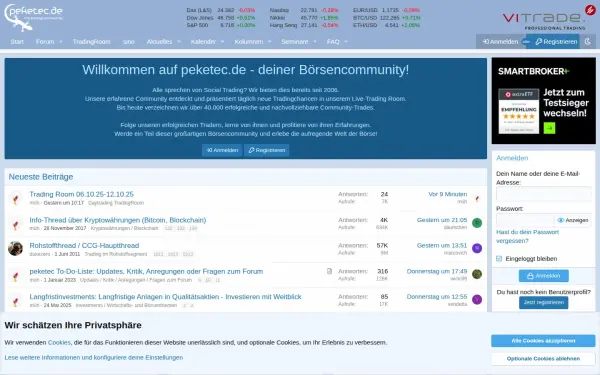The width and height of the screenshot is (600, 375).
Task: Click the BTC/USD ticker entry
Action: (386, 18)
